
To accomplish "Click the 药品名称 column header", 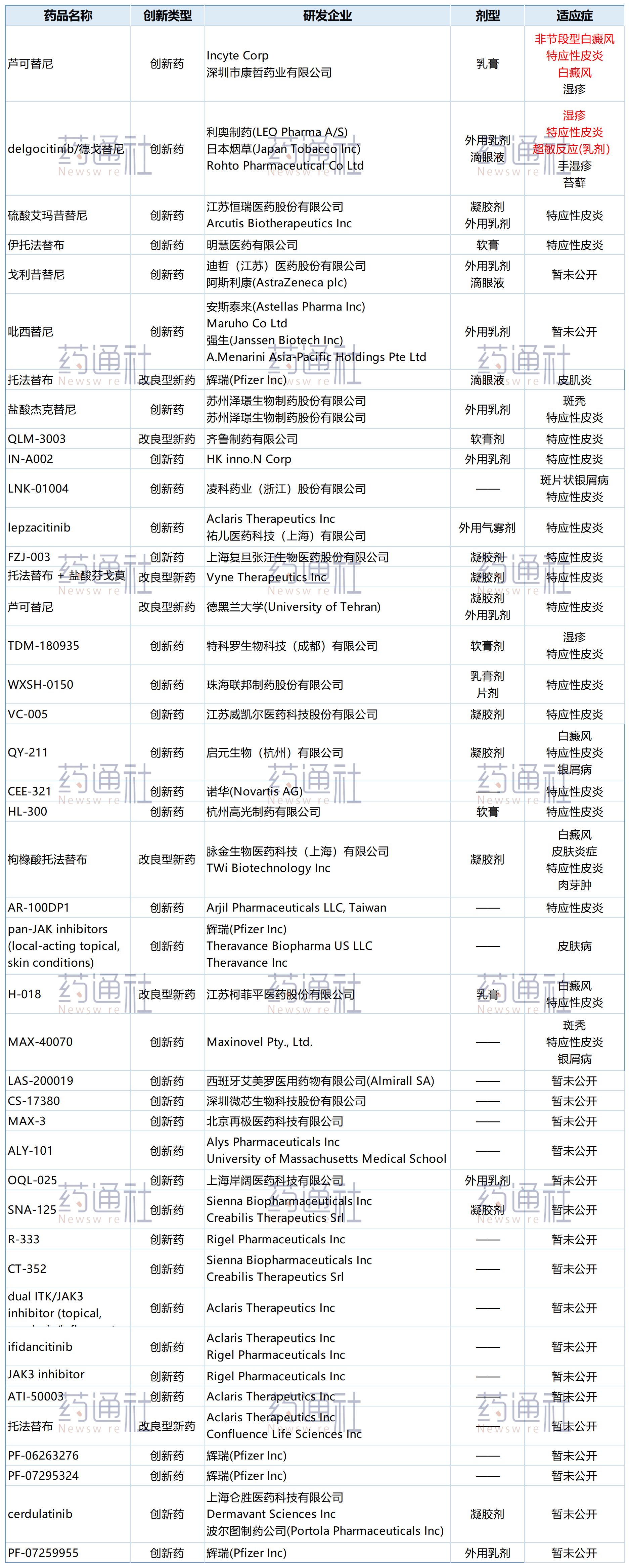I will 67,16.
